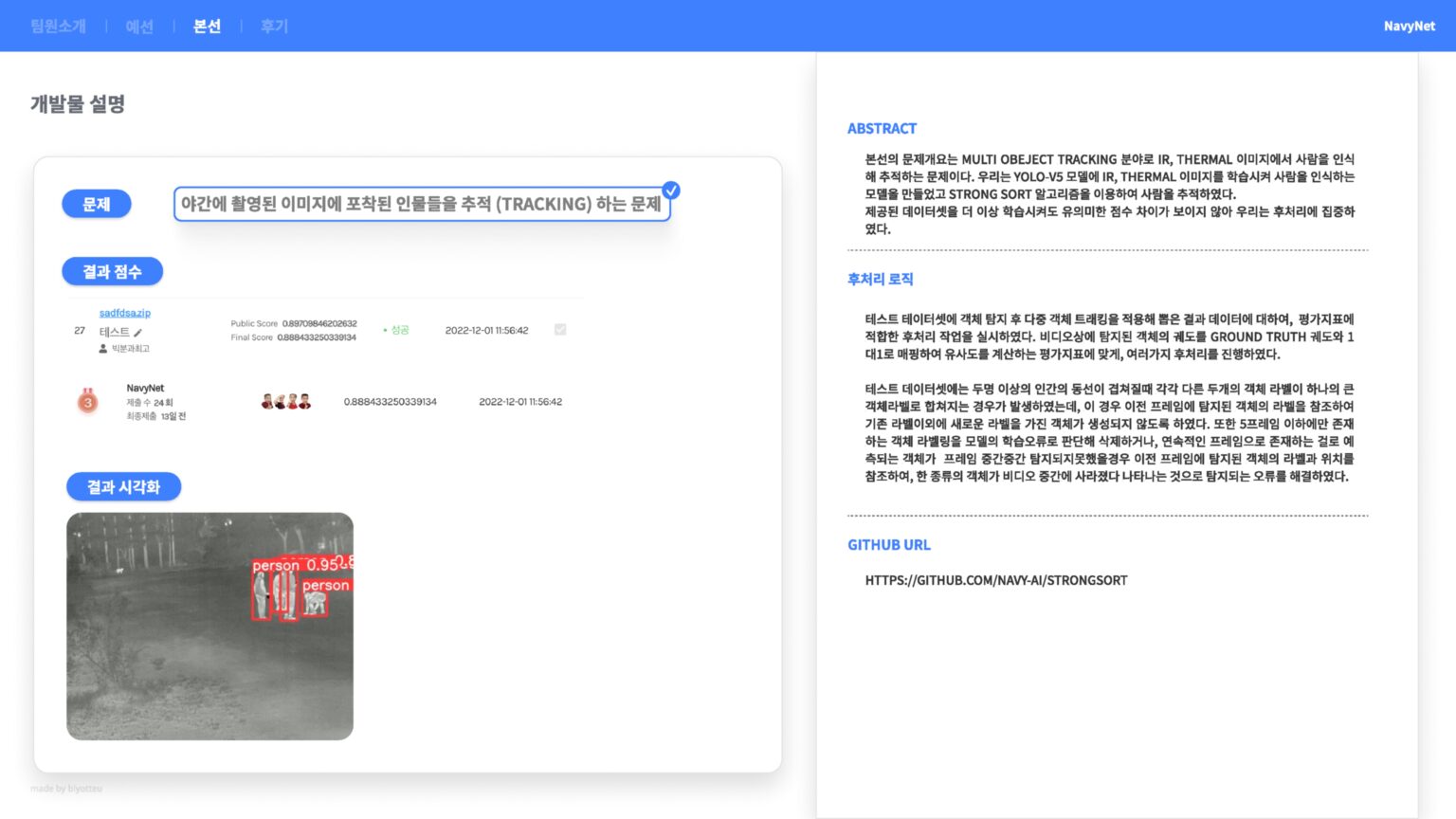This screenshot has width=1456, height=819.
Task: Click the pencil edit icon beside 테스트
Action: (138, 333)
